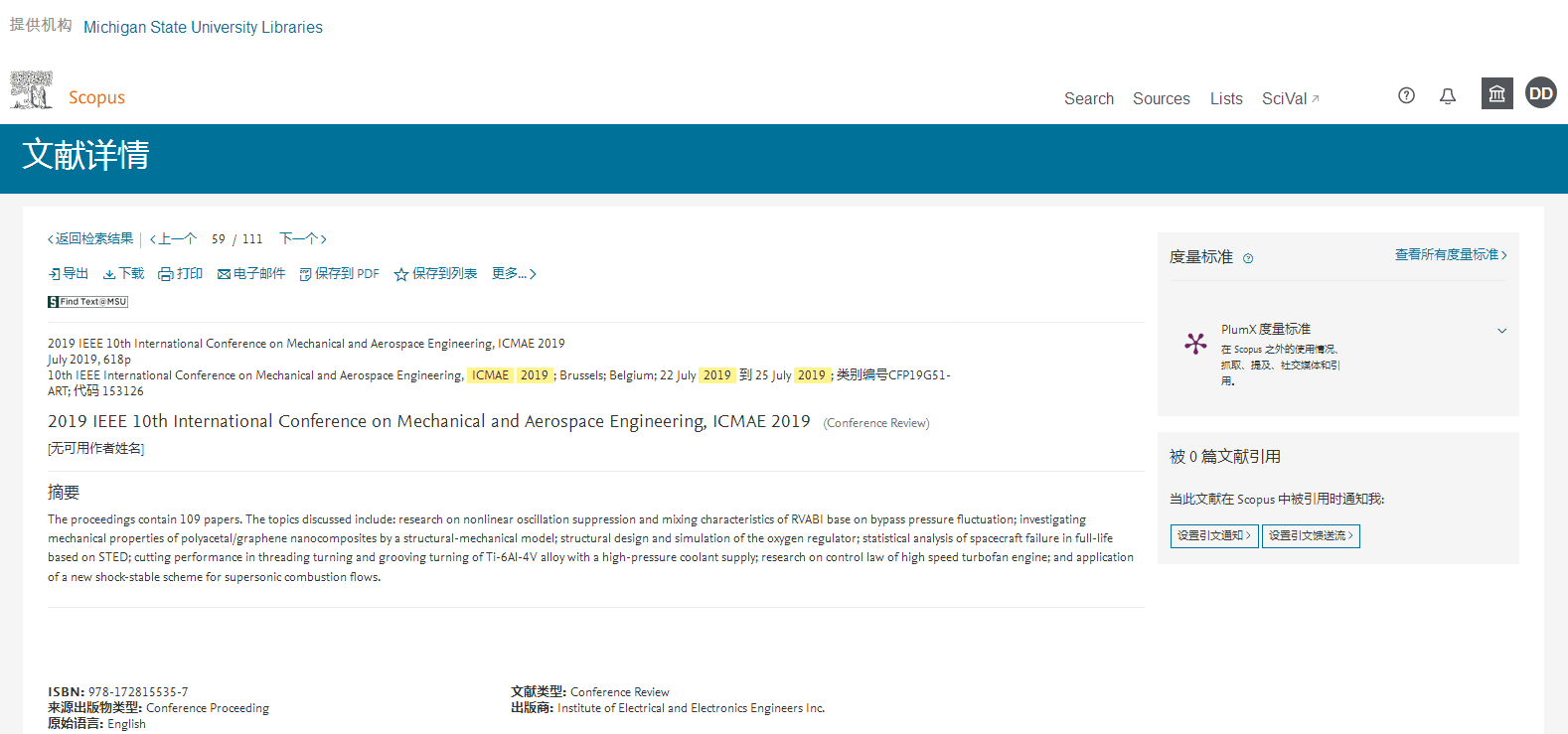Expand the PlumX 度量标准 chevron
This screenshot has width=1568, height=734.
(1501, 331)
